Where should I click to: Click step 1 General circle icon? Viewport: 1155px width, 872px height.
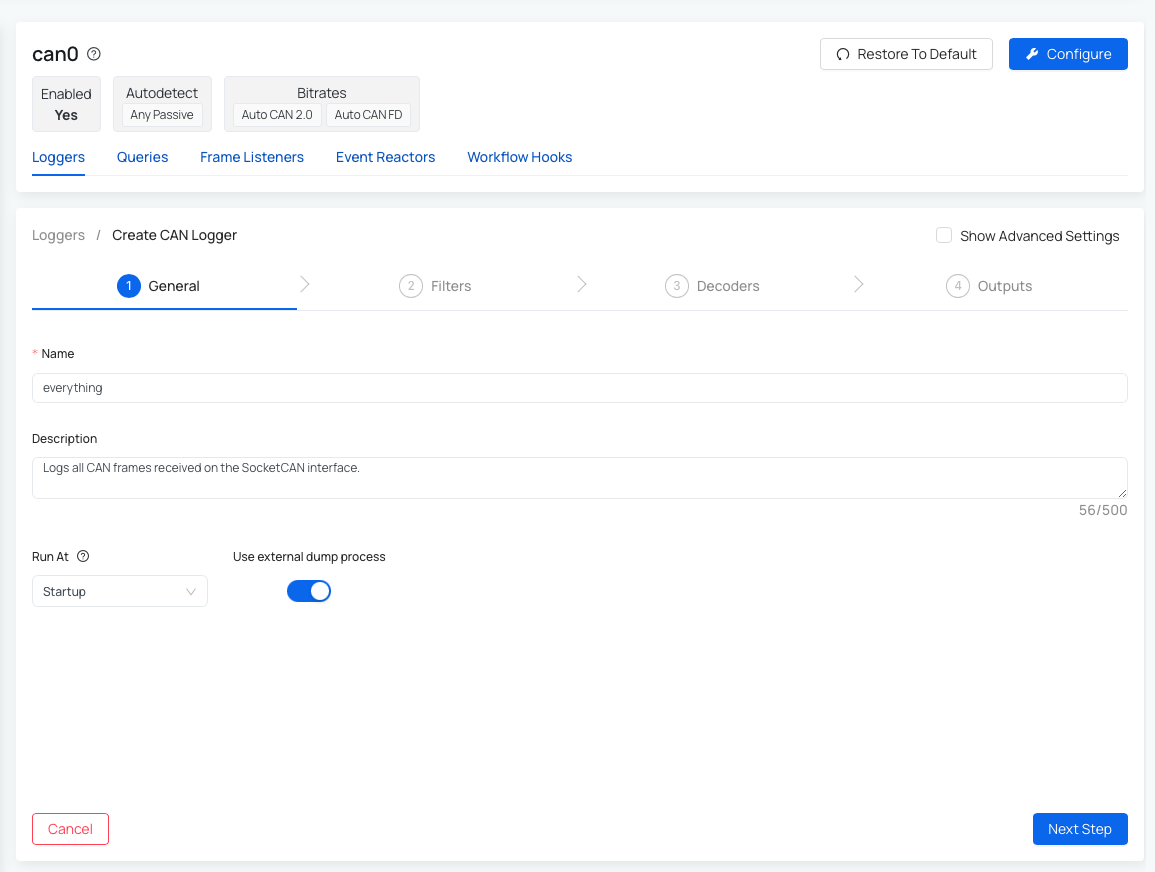point(128,286)
